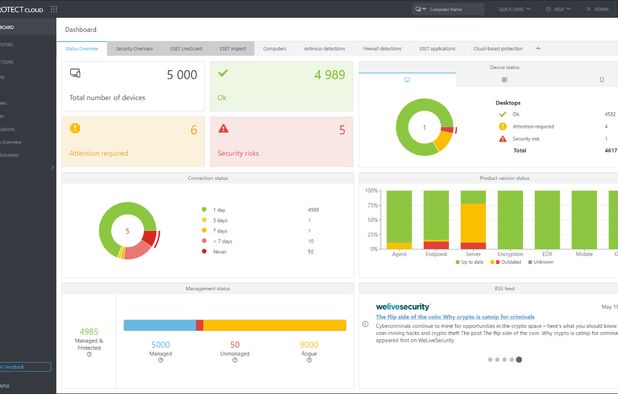Open the ESET applications tab

click(437, 49)
